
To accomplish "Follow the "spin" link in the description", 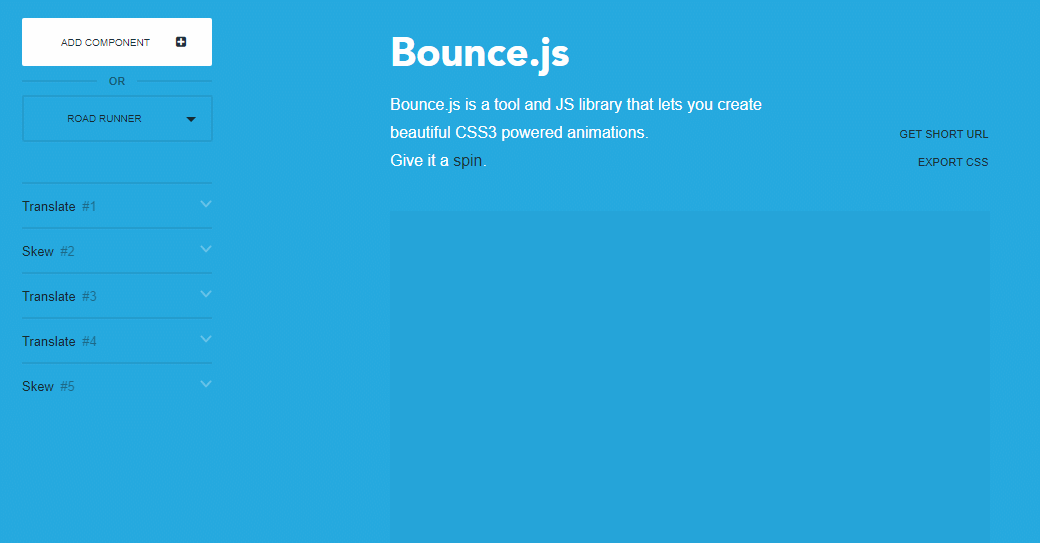I will point(467,161).
